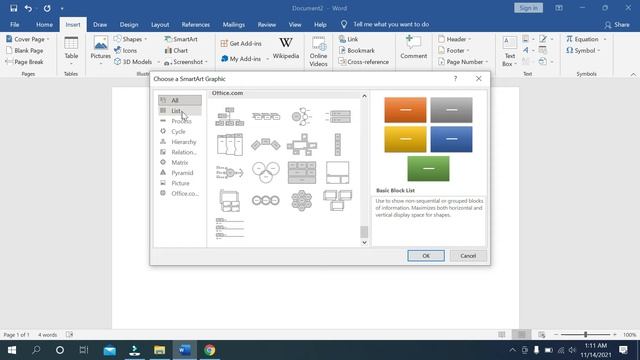The width and height of the screenshot is (640, 360).
Task: Choose the hexagon cluster SmartArt thumbnail
Action: coord(302,200)
